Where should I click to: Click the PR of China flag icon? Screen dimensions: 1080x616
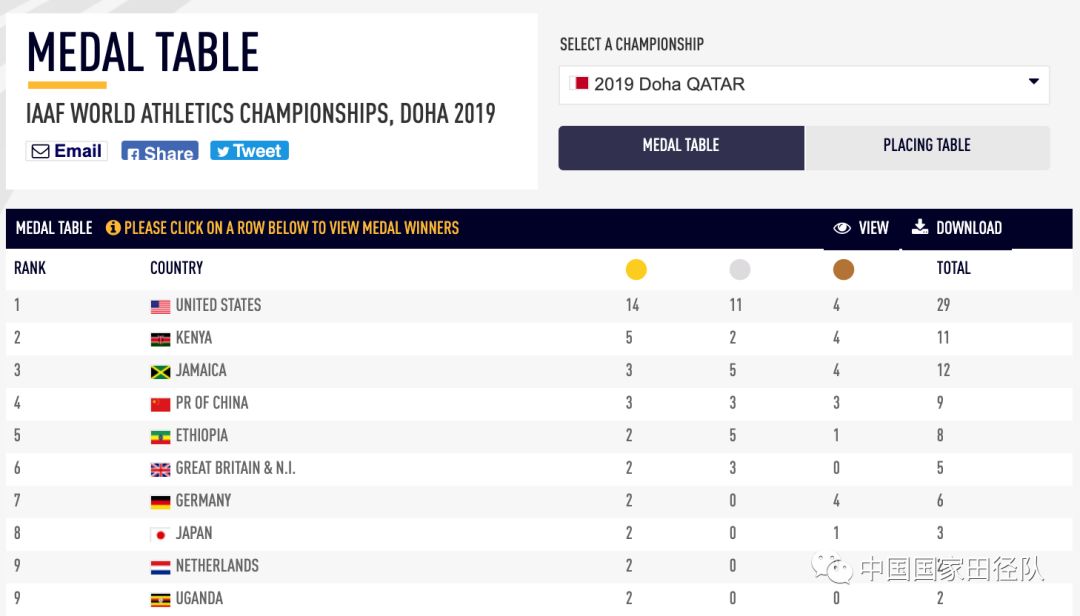[x=160, y=405]
